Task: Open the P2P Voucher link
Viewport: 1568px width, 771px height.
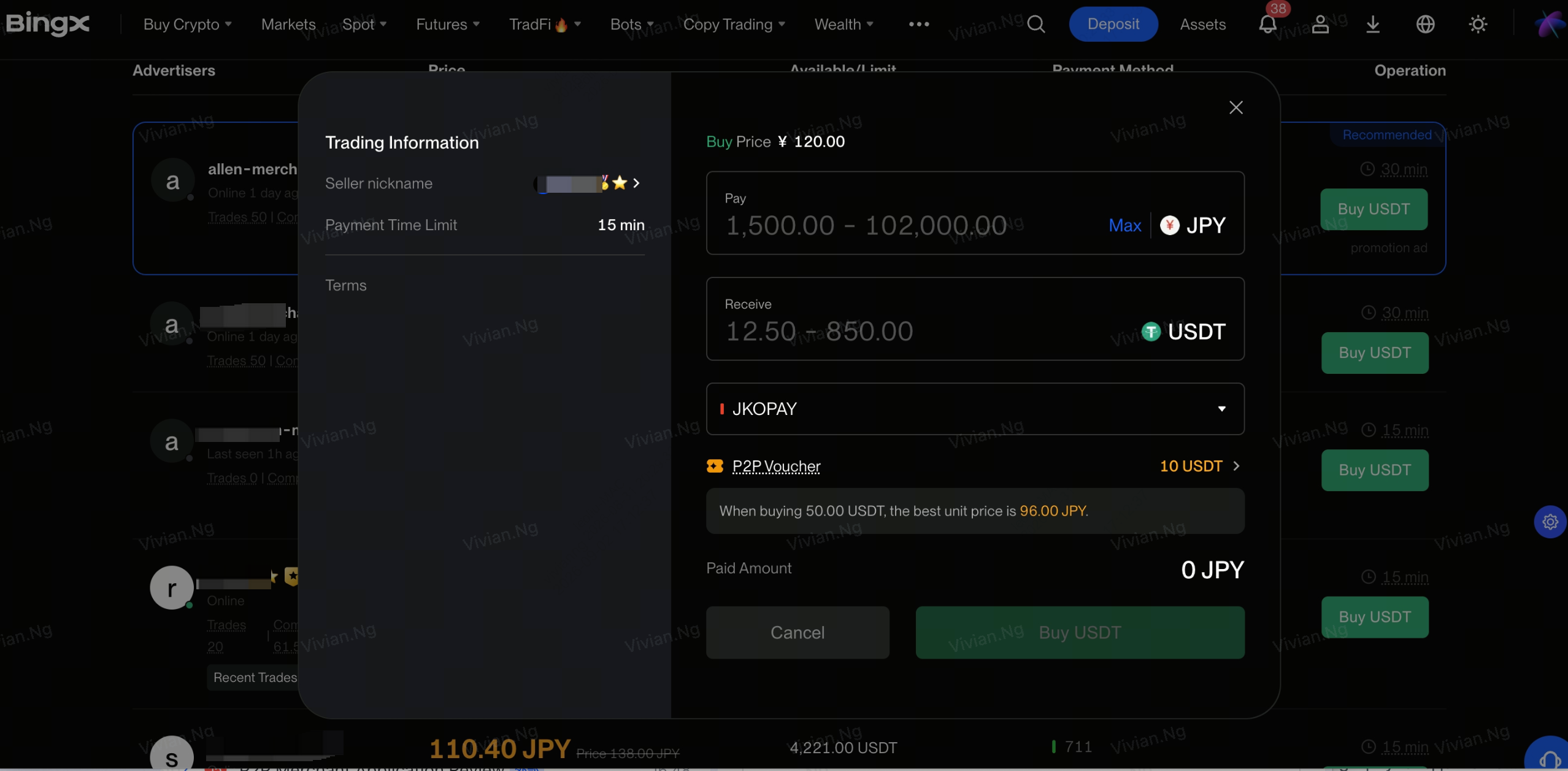Action: (776, 466)
